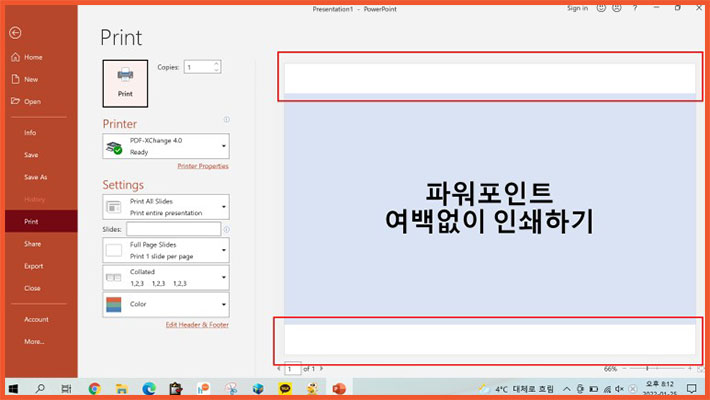710x400 pixels.
Task: Expand the Print All Slides dropdown
Action: [166, 207]
